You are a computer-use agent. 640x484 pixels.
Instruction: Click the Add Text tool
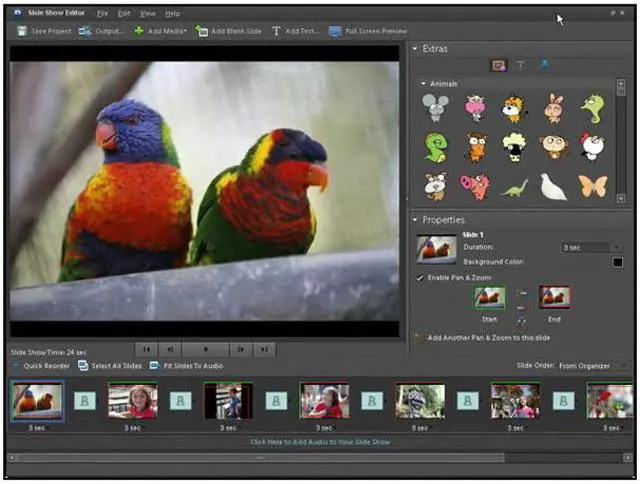(294, 31)
